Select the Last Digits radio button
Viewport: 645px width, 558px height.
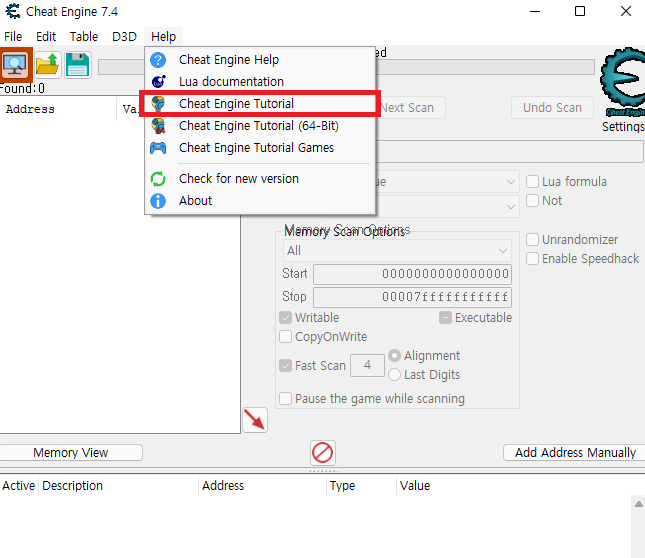tap(394, 375)
